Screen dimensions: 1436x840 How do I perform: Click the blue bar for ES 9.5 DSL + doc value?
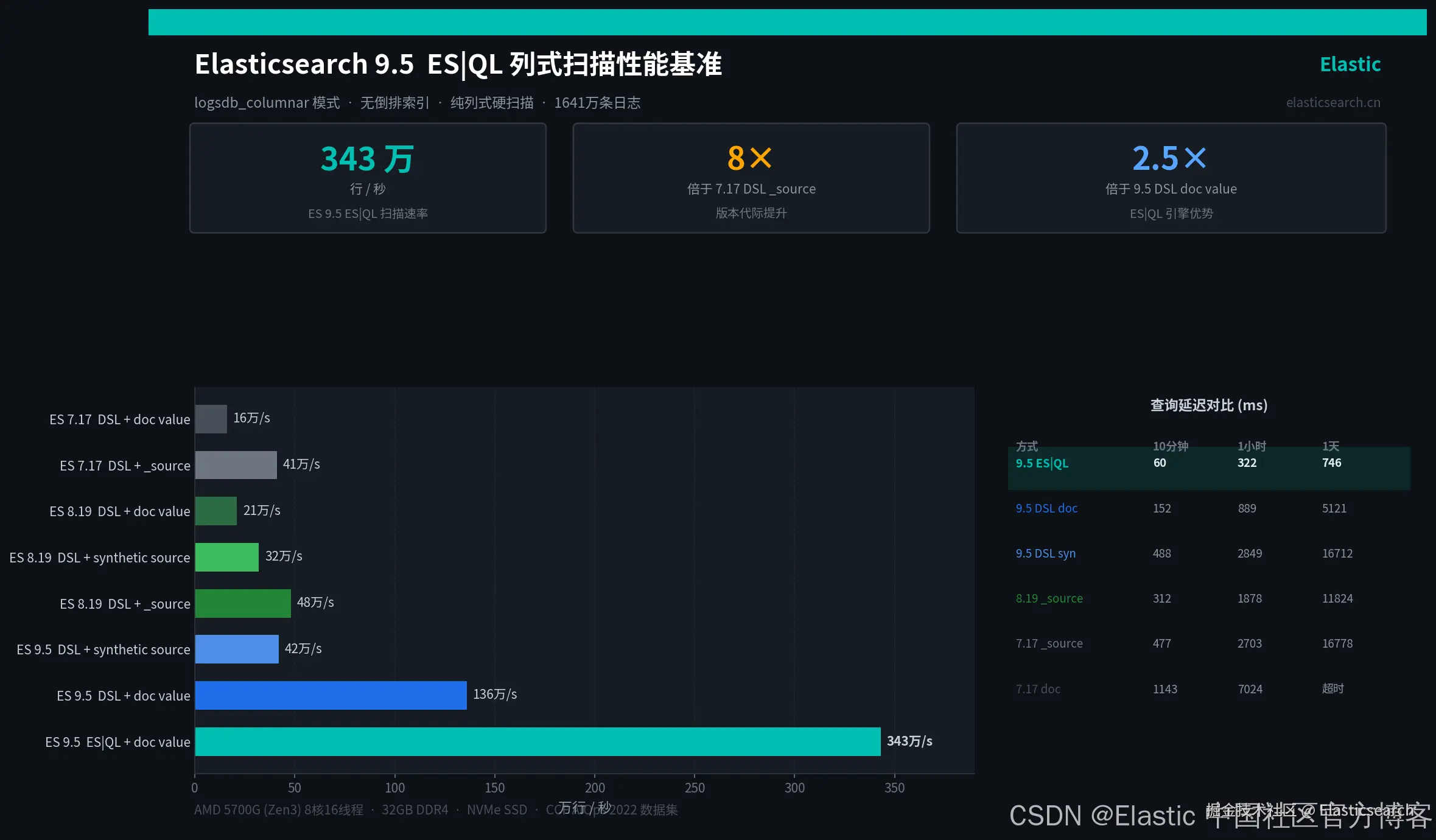331,695
